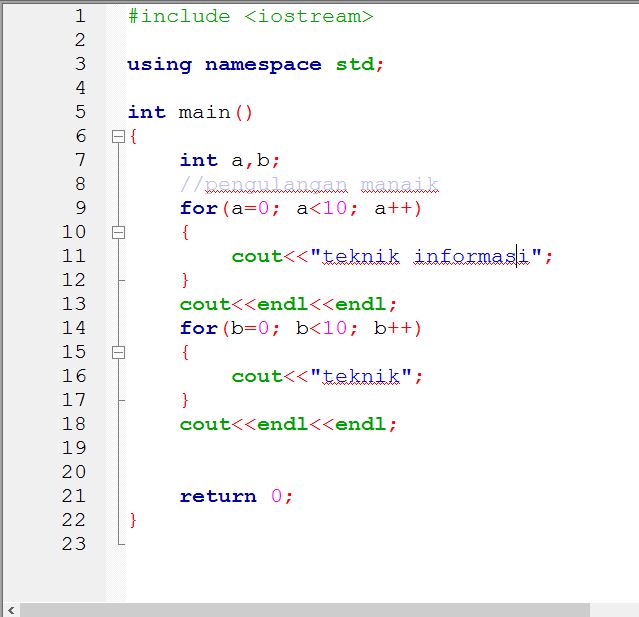Click the comment '//pengulangan manaik'

point(309,185)
